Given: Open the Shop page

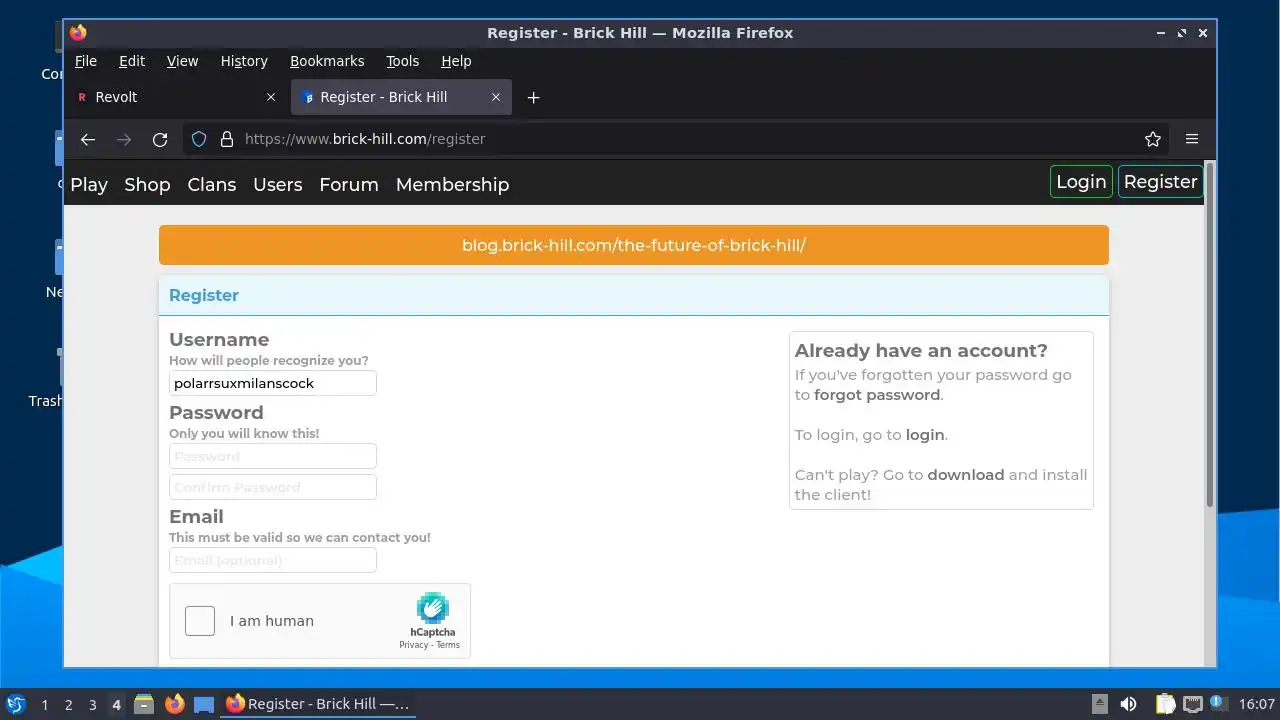Looking at the screenshot, I should tap(147, 184).
